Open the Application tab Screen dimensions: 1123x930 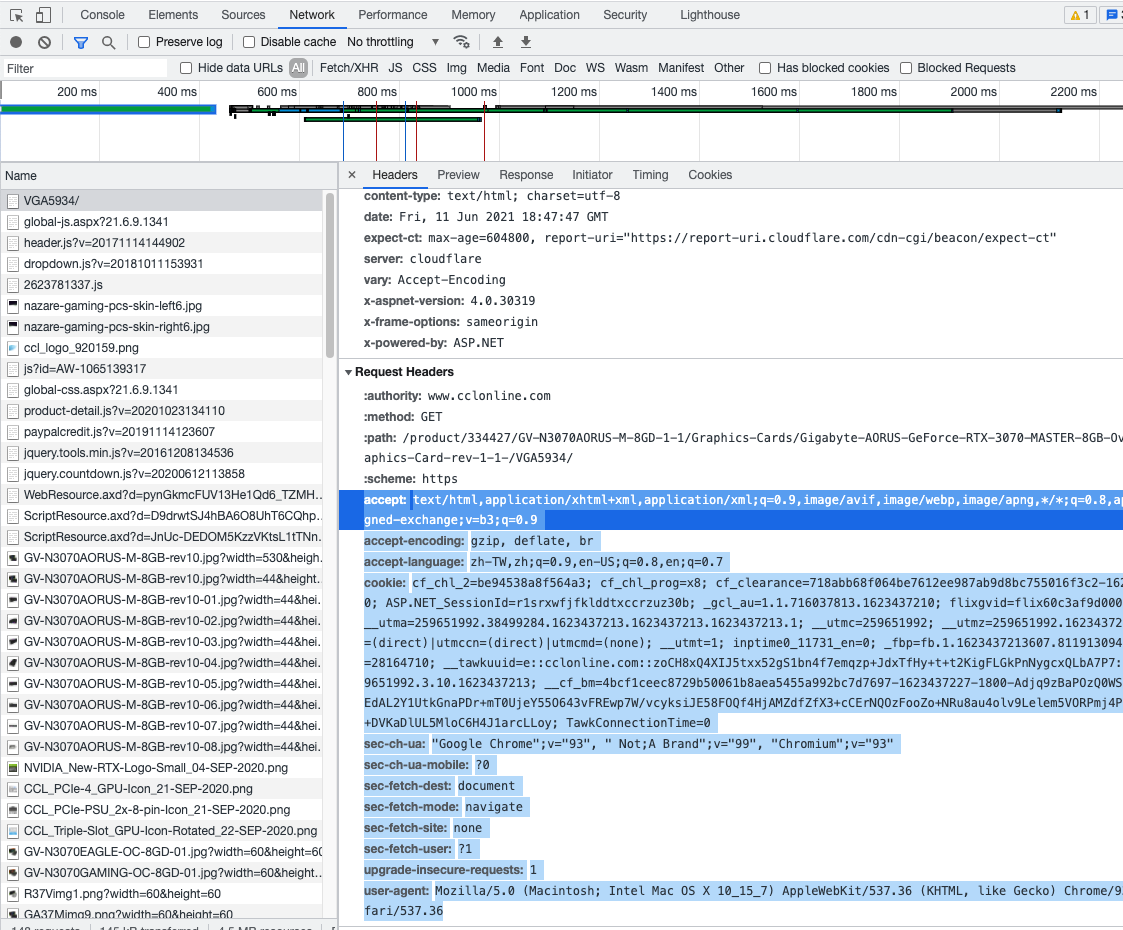(549, 15)
